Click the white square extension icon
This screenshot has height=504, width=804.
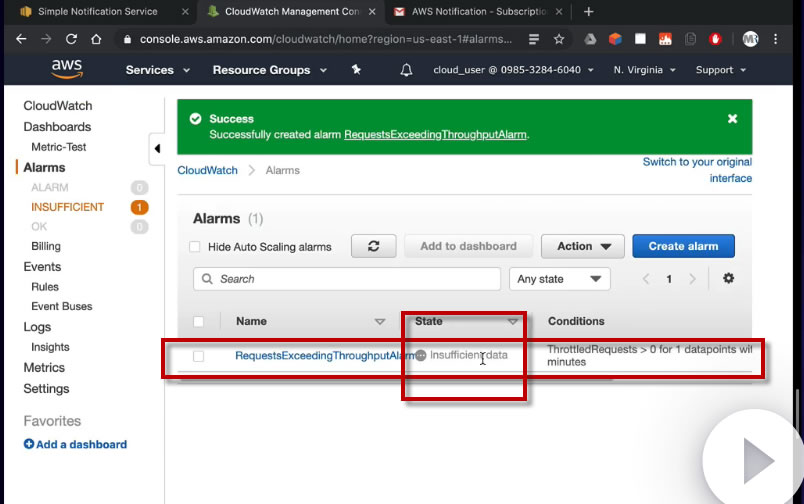pyautogui.click(x=640, y=39)
